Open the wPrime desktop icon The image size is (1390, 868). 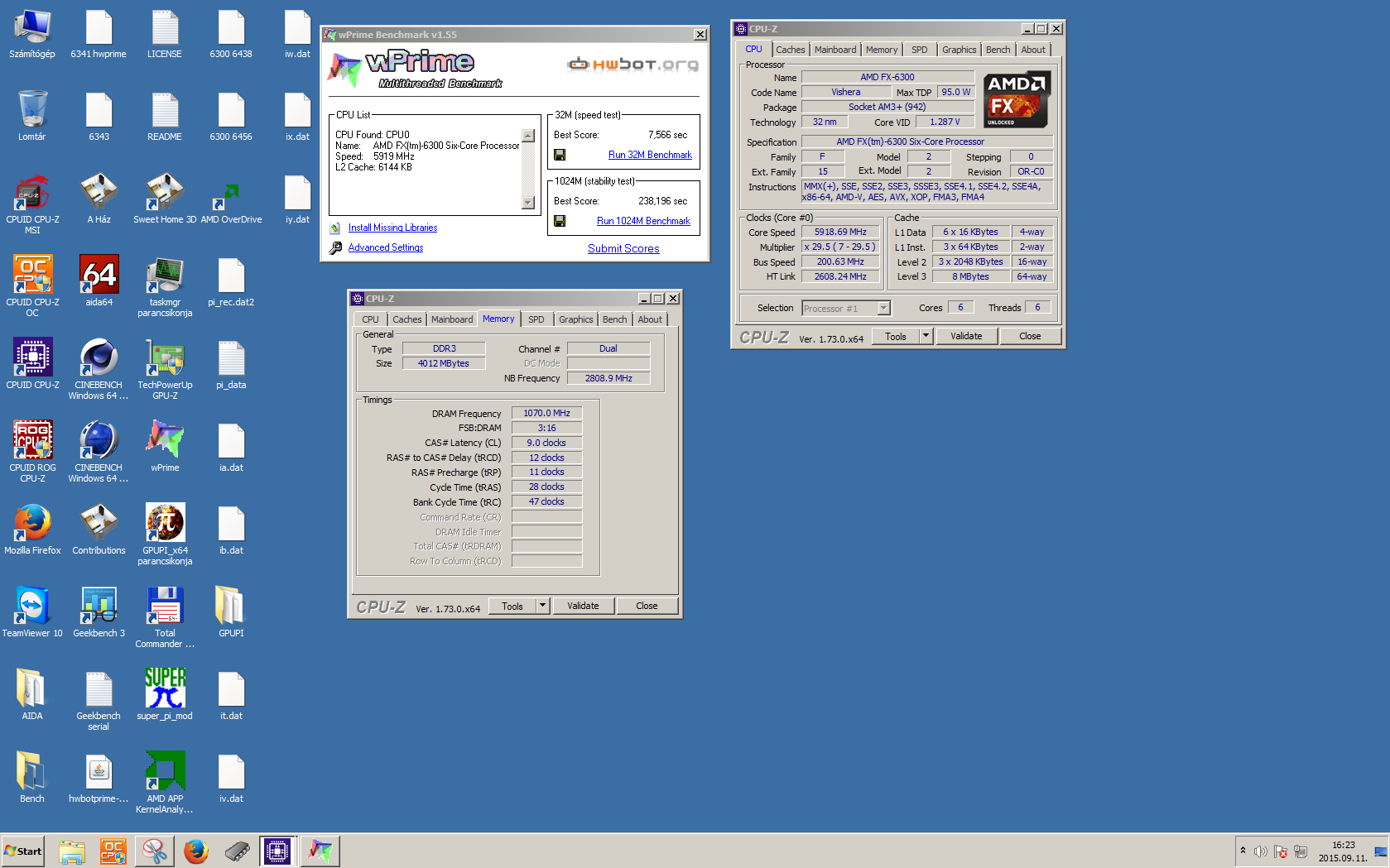[165, 448]
